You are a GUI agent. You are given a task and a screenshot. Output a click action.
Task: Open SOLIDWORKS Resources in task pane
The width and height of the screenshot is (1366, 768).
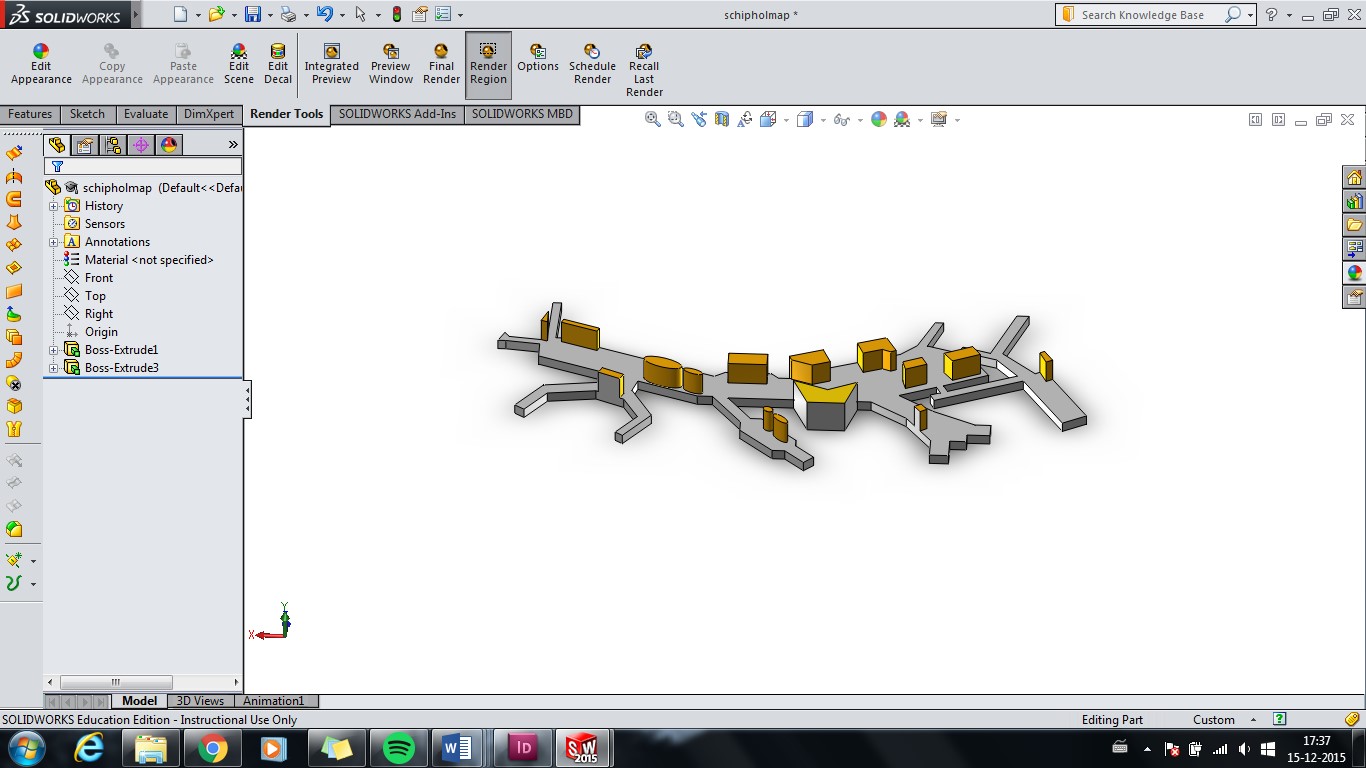1355,178
